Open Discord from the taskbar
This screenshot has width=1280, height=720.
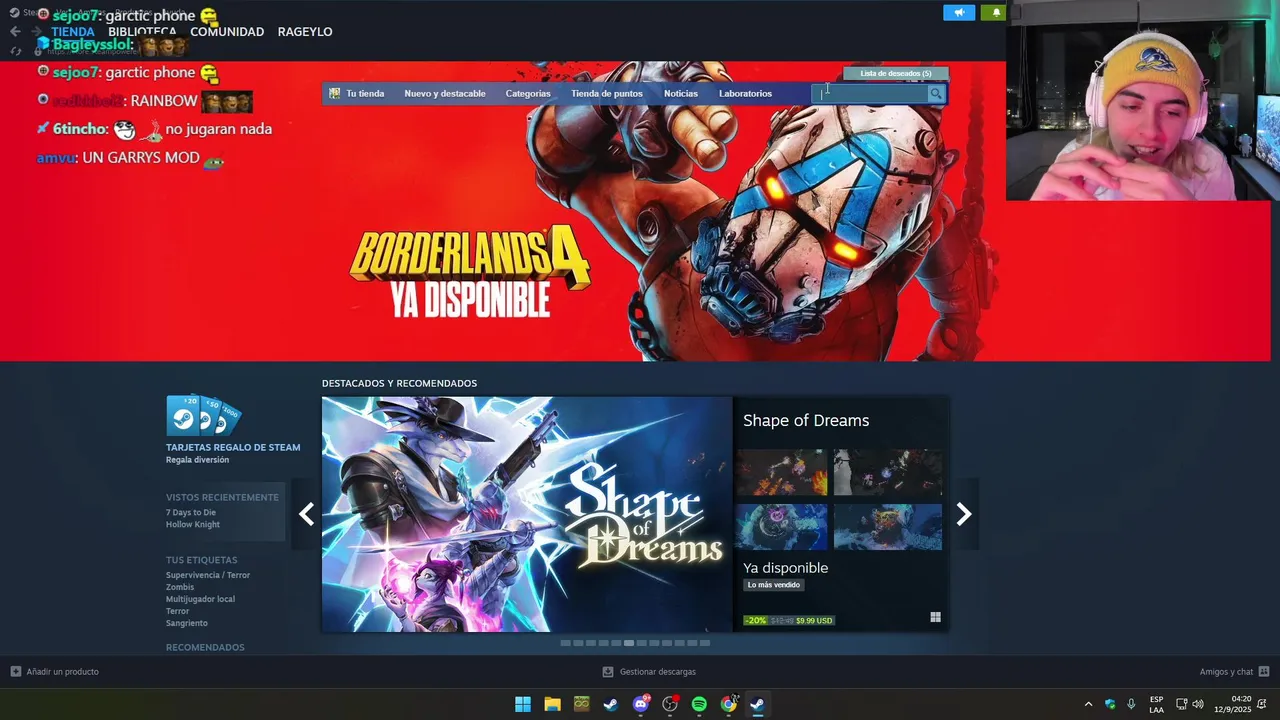click(641, 704)
